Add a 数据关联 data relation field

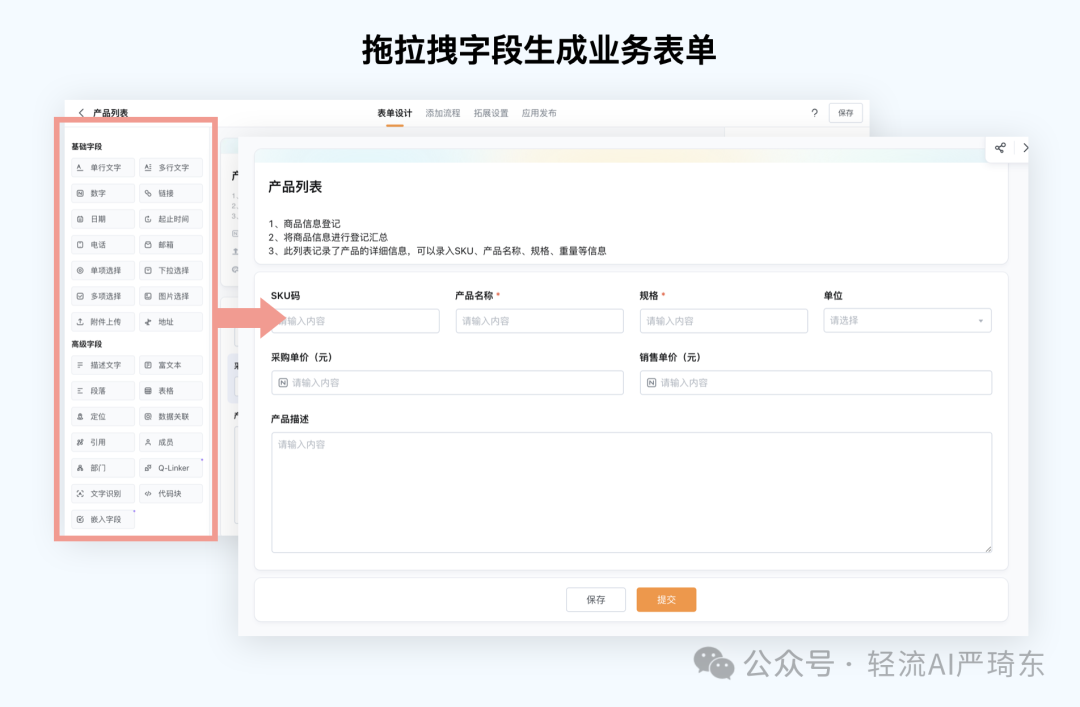point(170,415)
